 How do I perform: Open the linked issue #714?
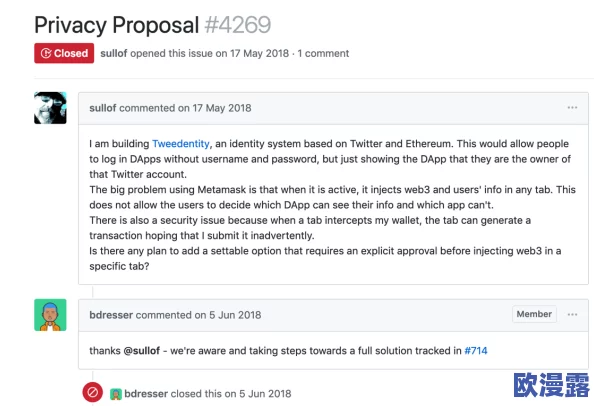click(x=476, y=351)
